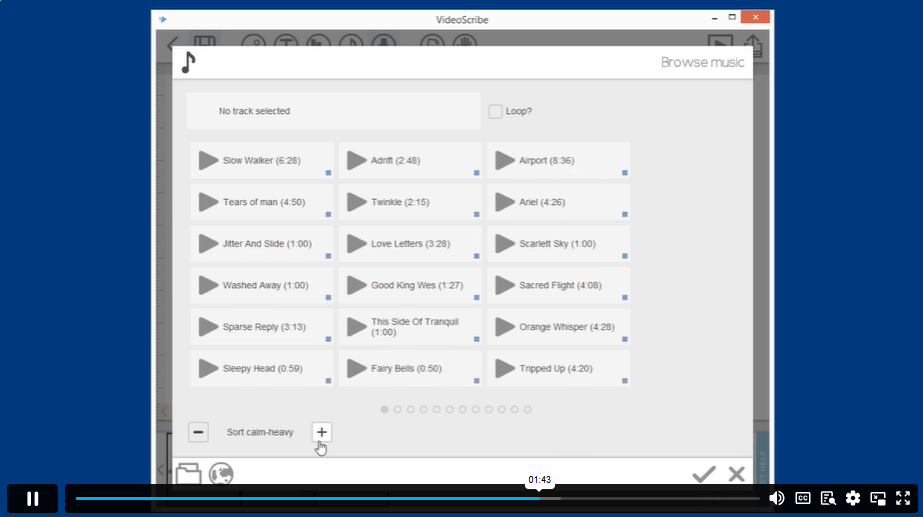Go to second page of music tracks
Viewport: 923px width, 517px height.
point(398,409)
